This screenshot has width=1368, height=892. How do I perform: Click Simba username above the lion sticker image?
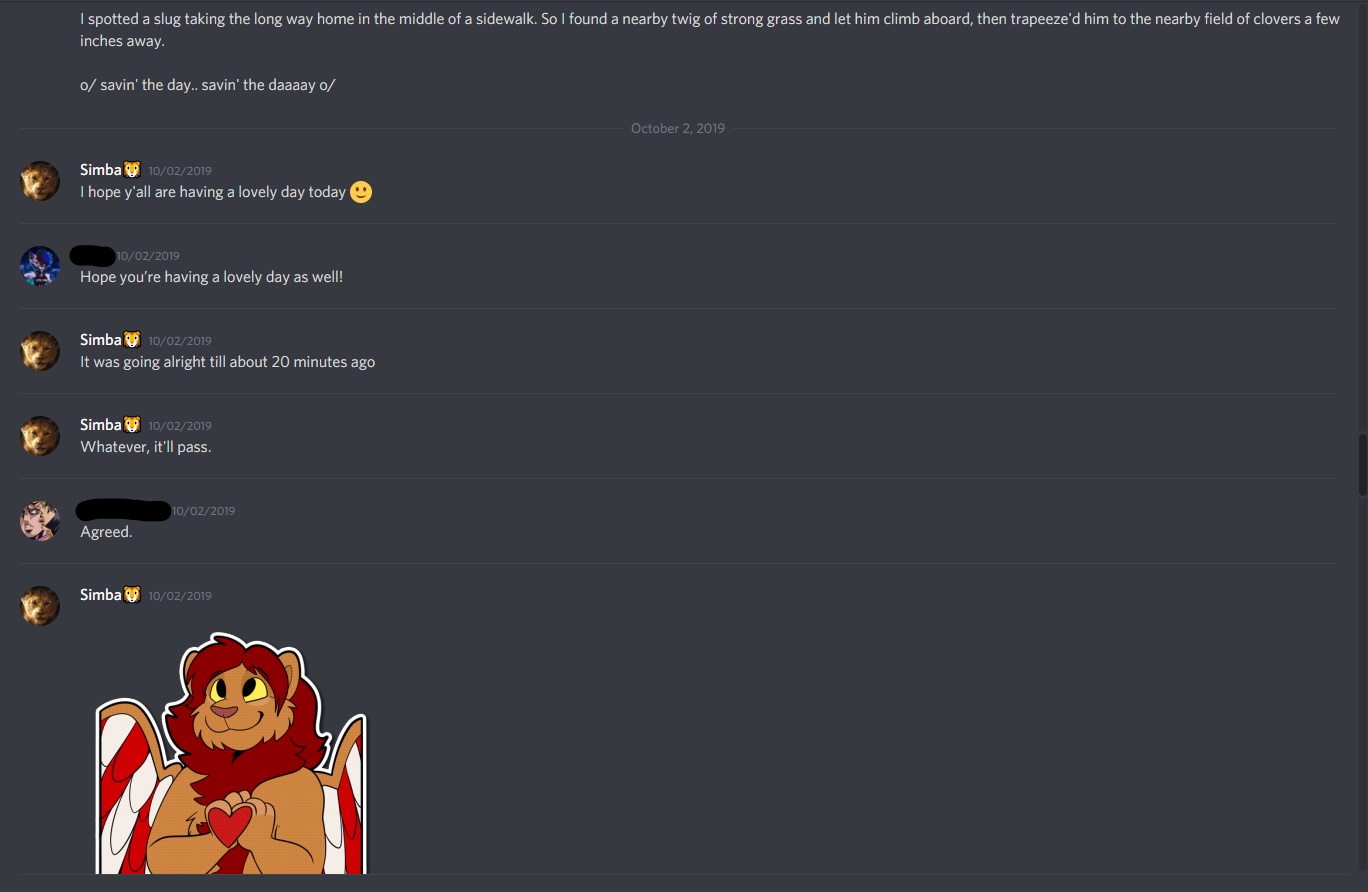(100, 595)
